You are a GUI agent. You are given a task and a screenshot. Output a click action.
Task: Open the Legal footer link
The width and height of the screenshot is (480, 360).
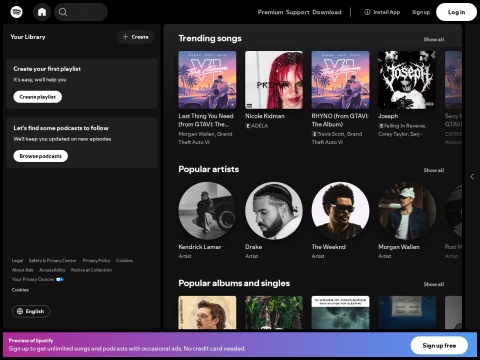coord(17,261)
